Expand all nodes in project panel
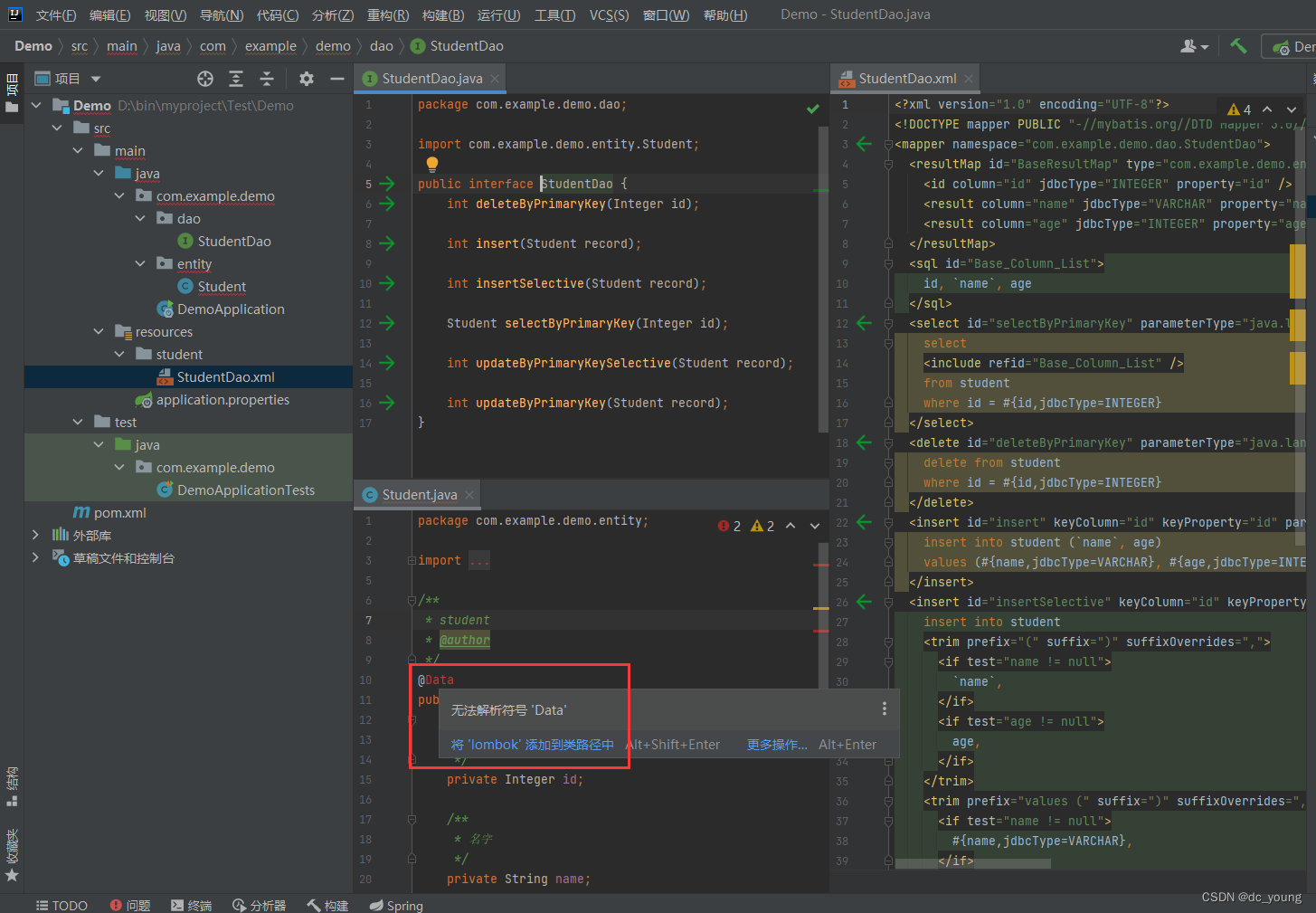Image resolution: width=1316 pixels, height=913 pixels. click(236, 79)
